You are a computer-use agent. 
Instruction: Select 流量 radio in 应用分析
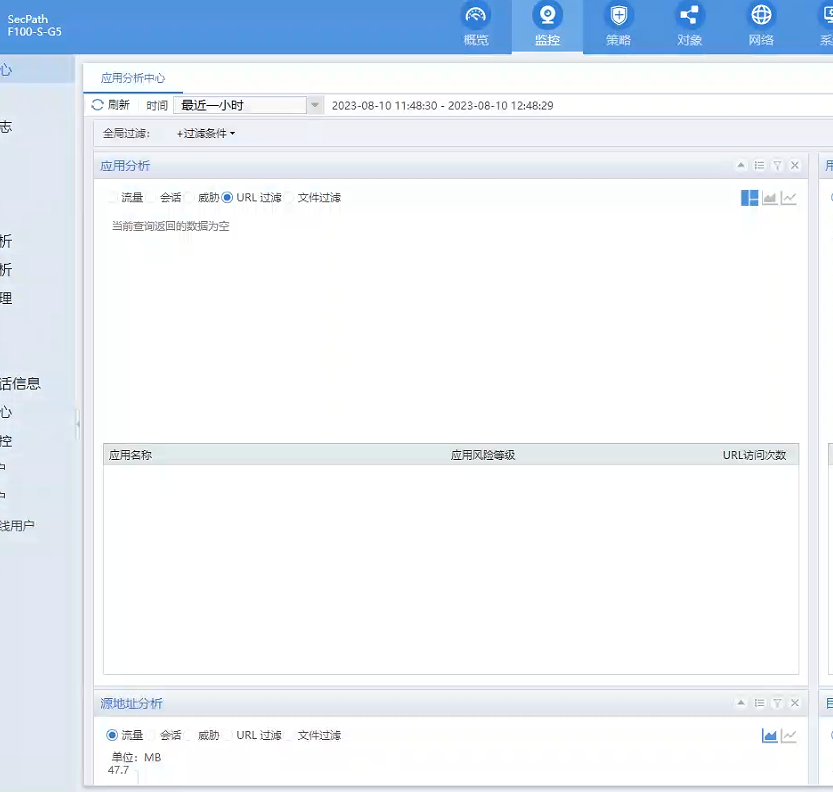pos(112,198)
